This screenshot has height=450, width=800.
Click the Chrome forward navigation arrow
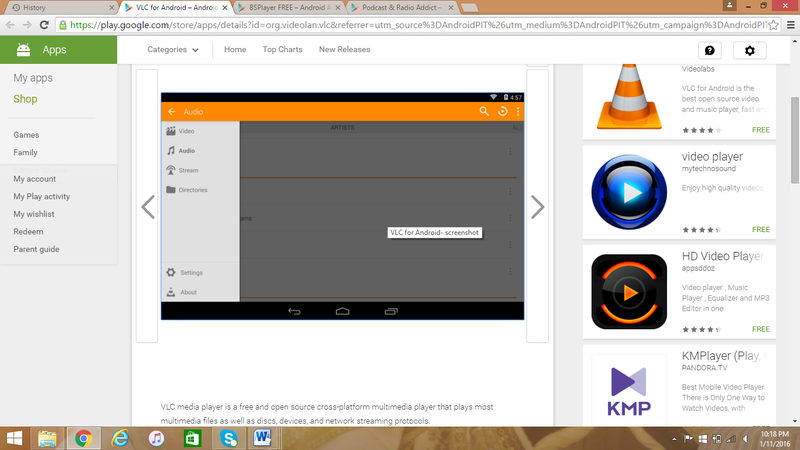coord(27,24)
